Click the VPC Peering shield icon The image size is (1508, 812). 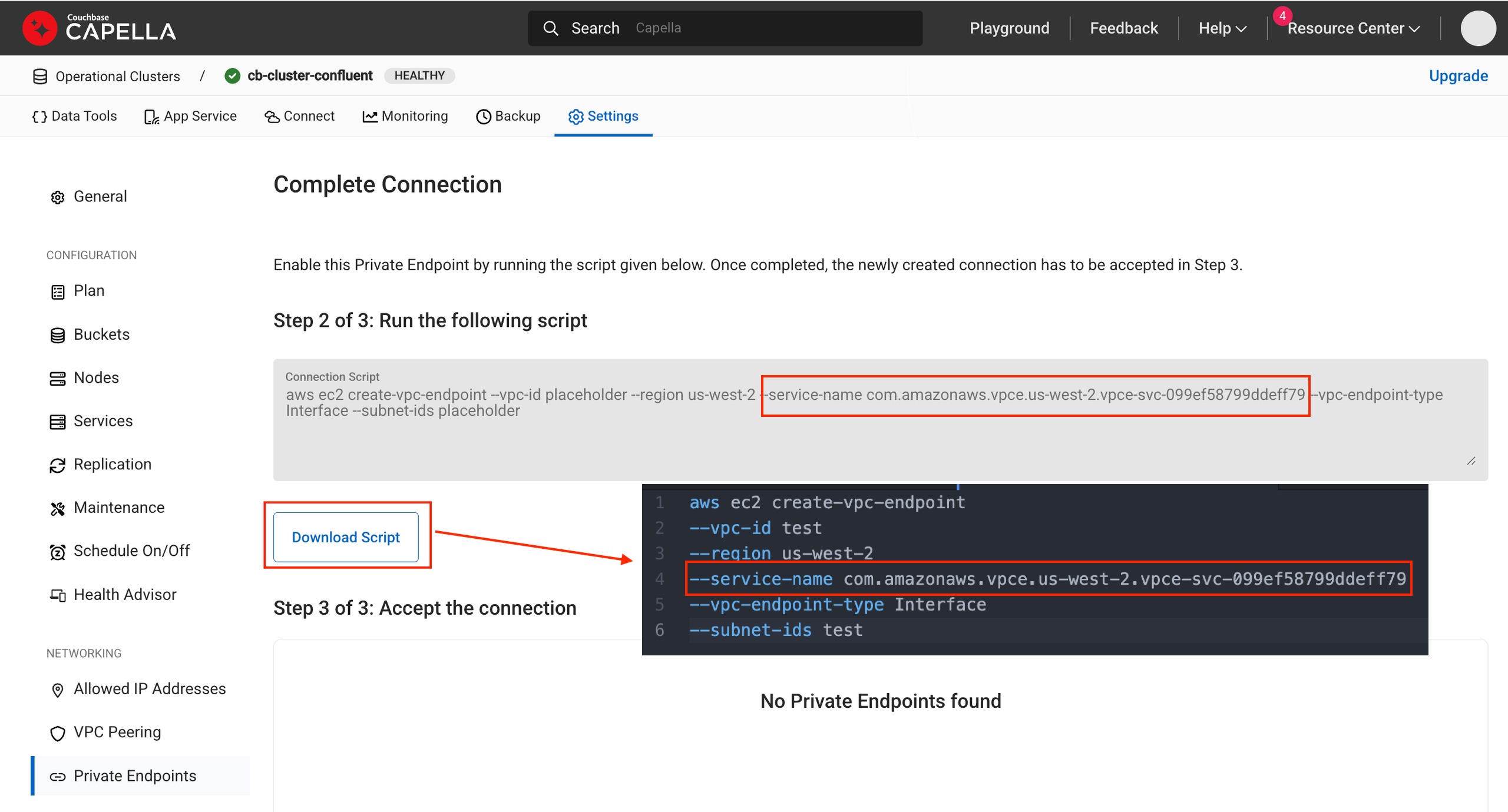pos(57,733)
